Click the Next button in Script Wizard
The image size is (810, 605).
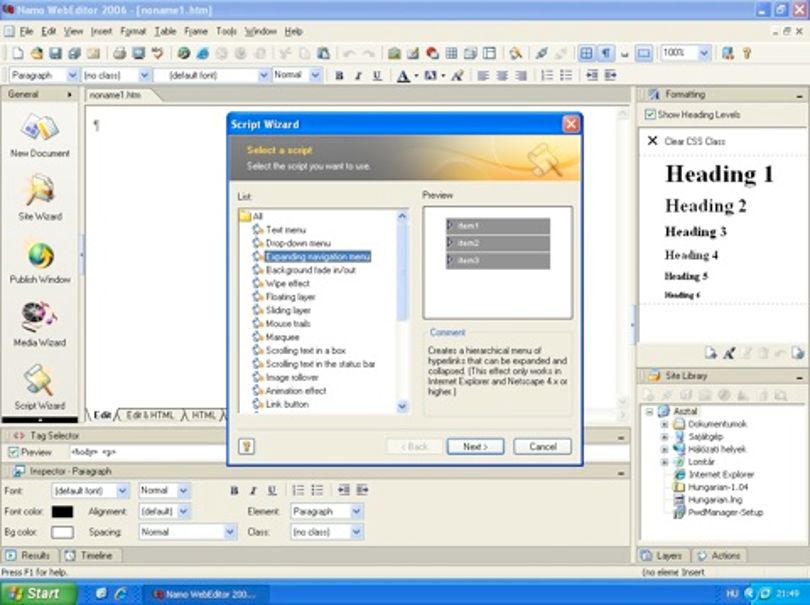[475, 446]
